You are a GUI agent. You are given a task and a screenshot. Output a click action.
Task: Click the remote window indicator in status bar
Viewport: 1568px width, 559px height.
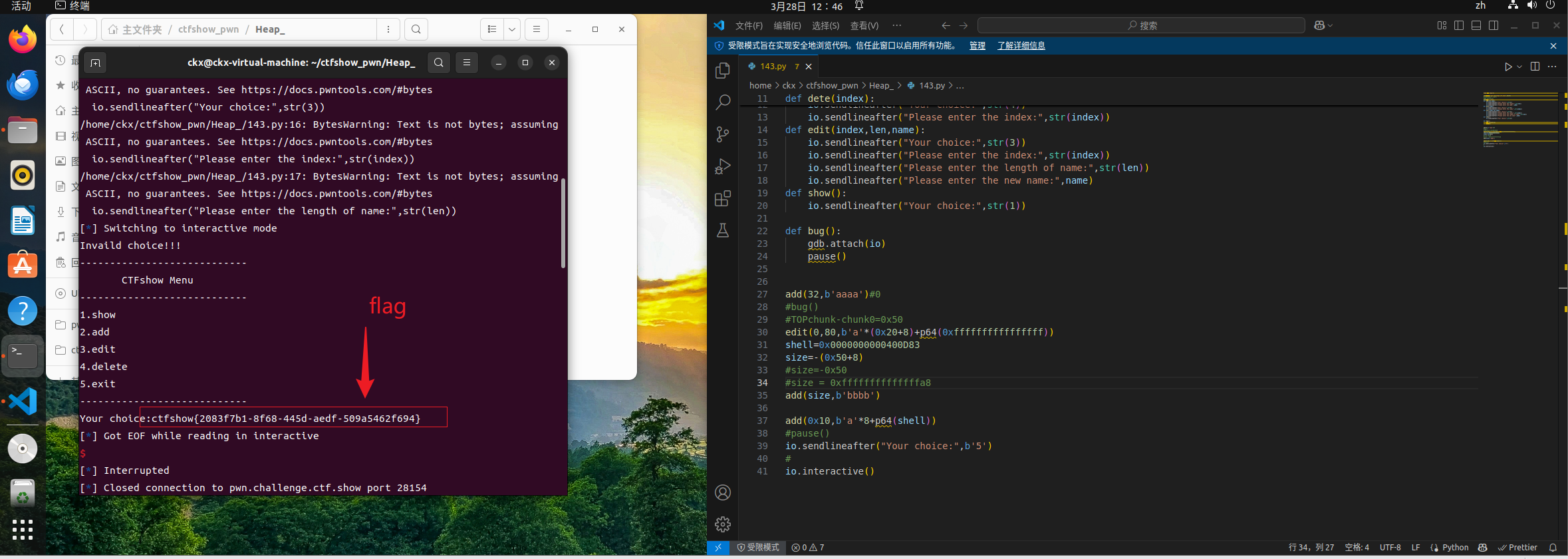pos(718,548)
